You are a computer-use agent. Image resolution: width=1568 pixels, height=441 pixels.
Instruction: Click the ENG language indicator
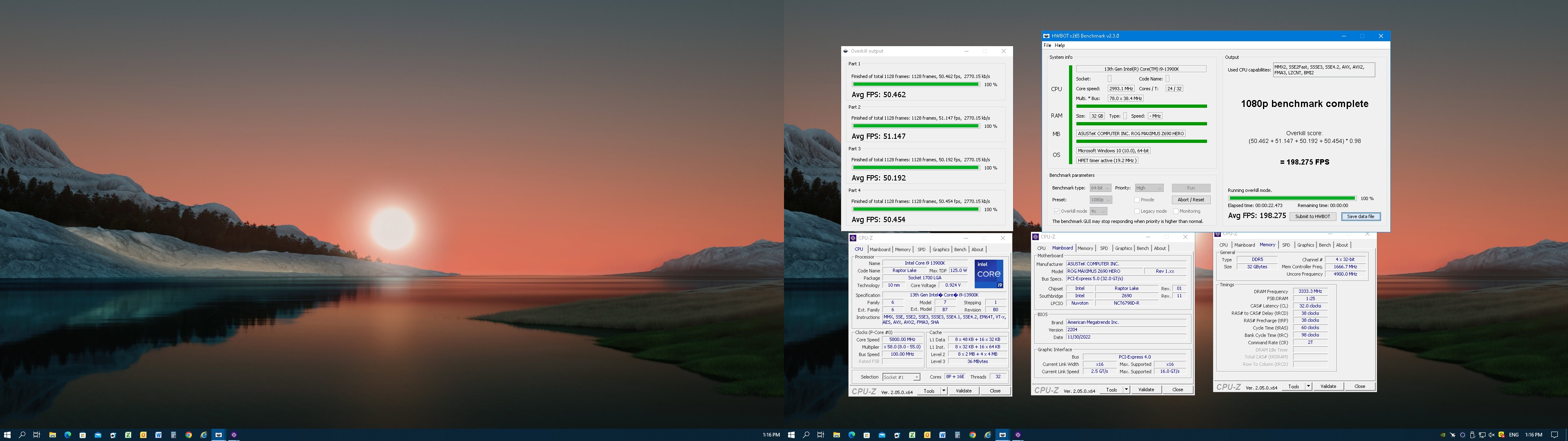pos(1514,435)
